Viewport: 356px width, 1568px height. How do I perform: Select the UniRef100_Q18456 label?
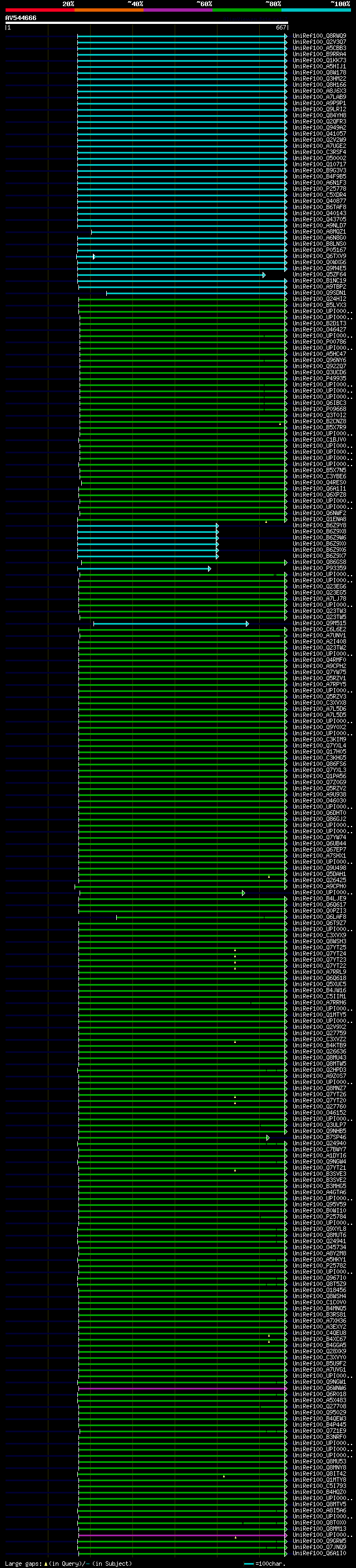[x=319, y=1290]
